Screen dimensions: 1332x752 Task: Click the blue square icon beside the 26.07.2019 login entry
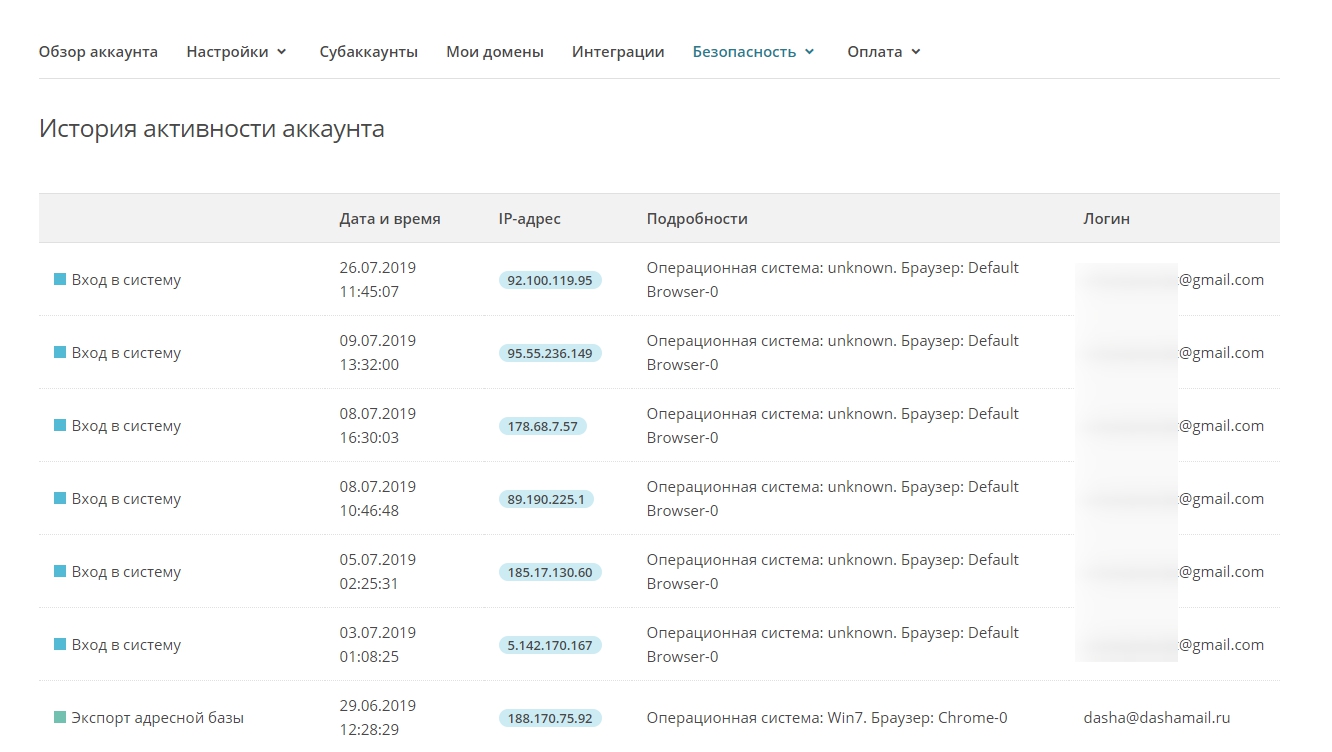(x=60, y=280)
